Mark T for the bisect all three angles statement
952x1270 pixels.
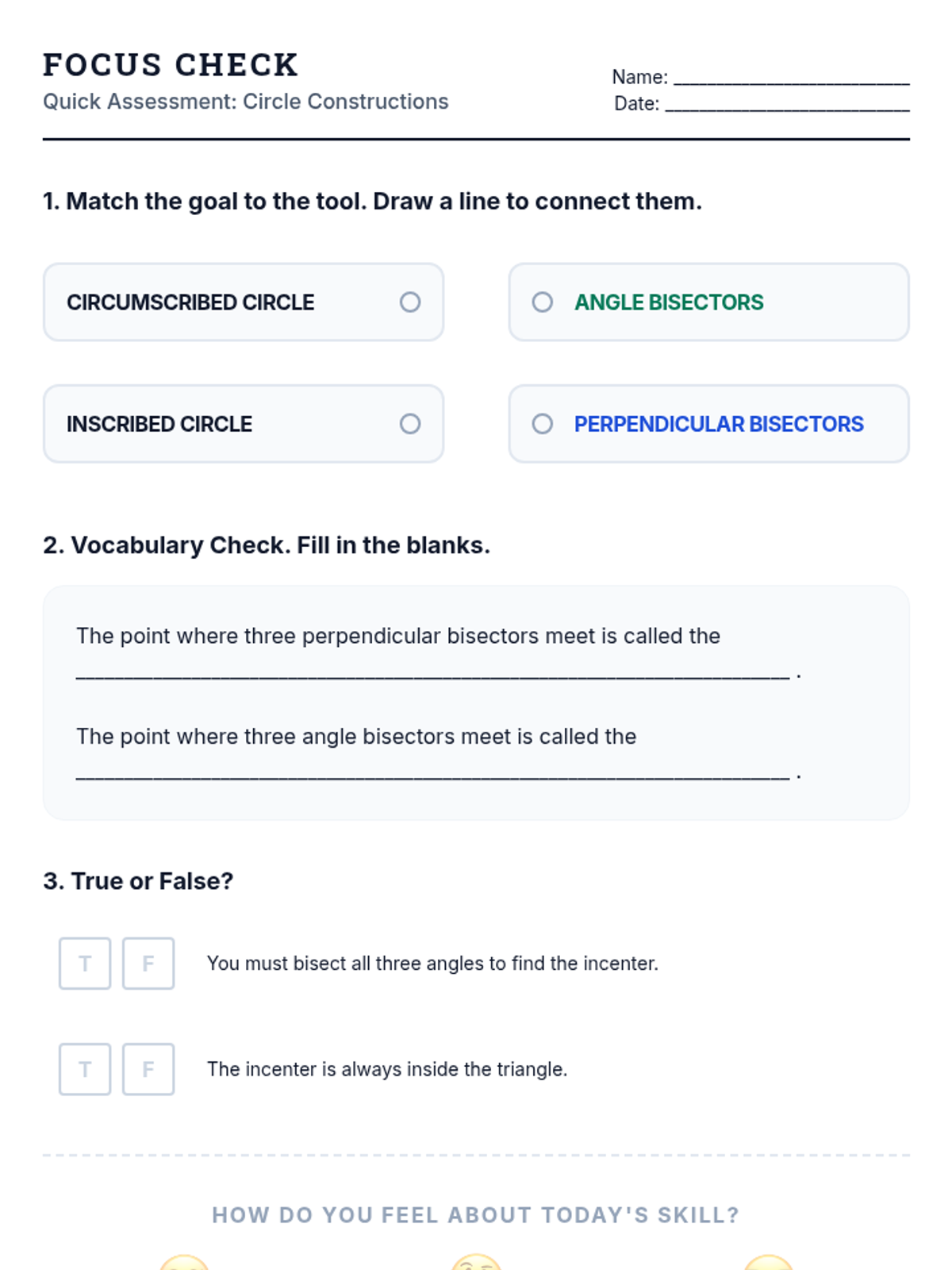click(85, 964)
